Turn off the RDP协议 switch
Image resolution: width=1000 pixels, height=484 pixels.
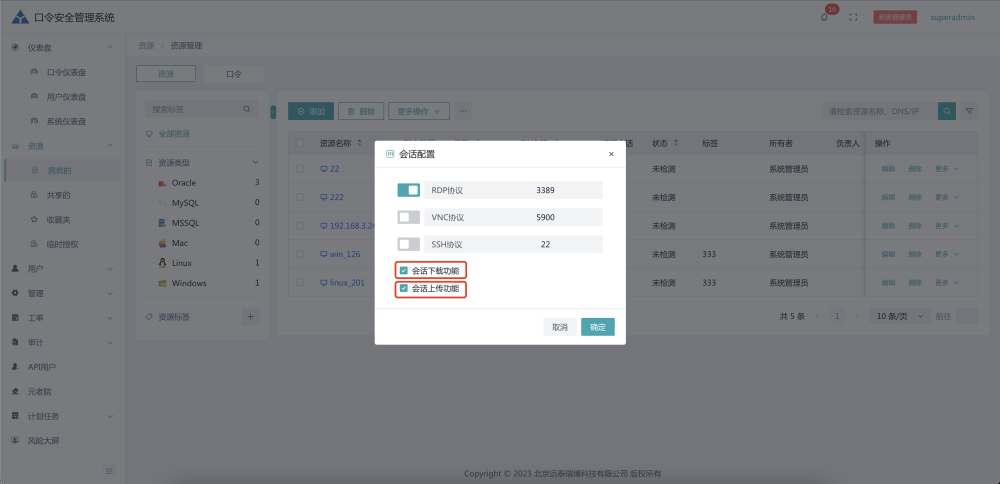coord(408,190)
